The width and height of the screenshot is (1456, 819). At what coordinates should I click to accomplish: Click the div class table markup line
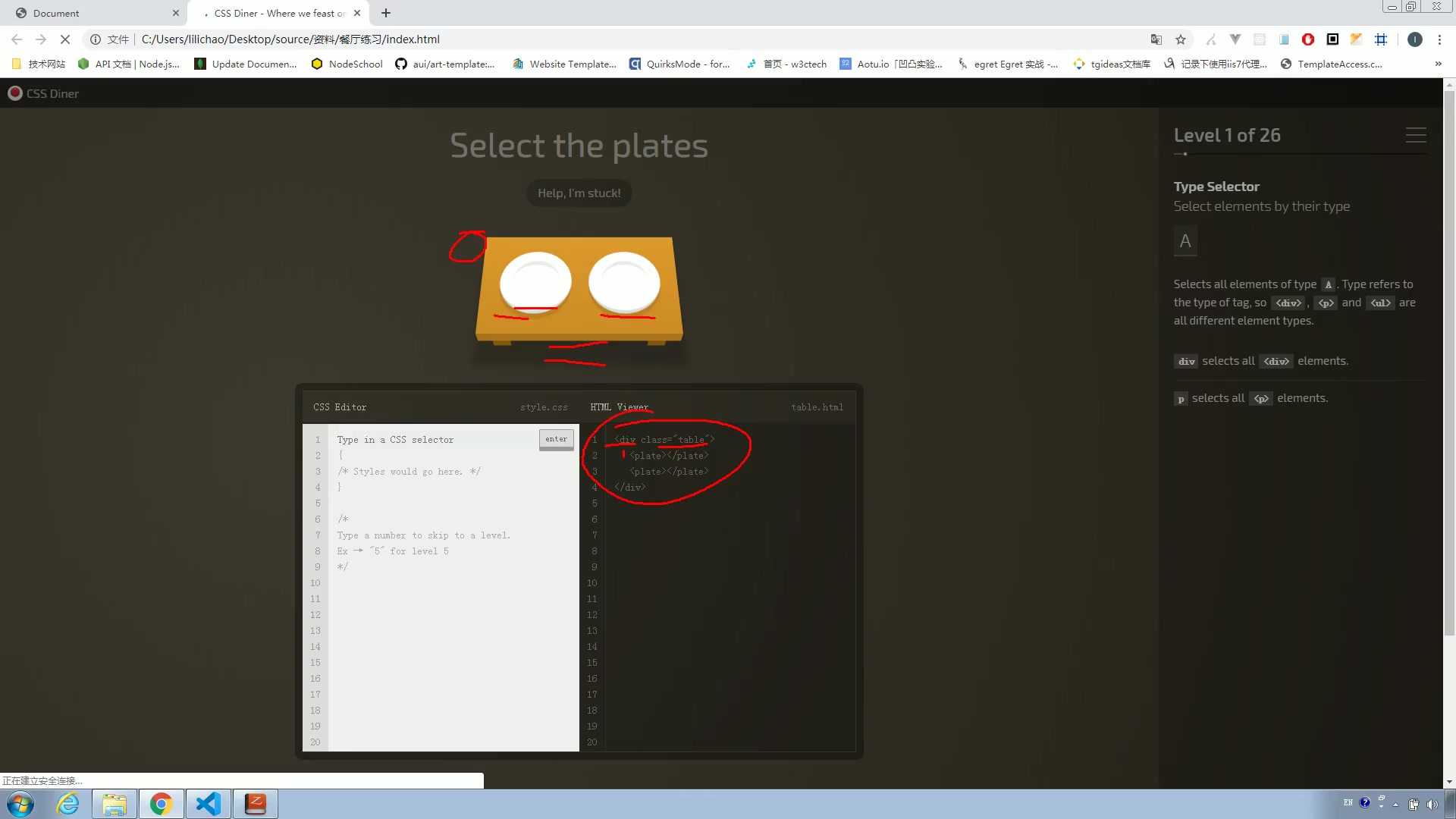[664, 440]
